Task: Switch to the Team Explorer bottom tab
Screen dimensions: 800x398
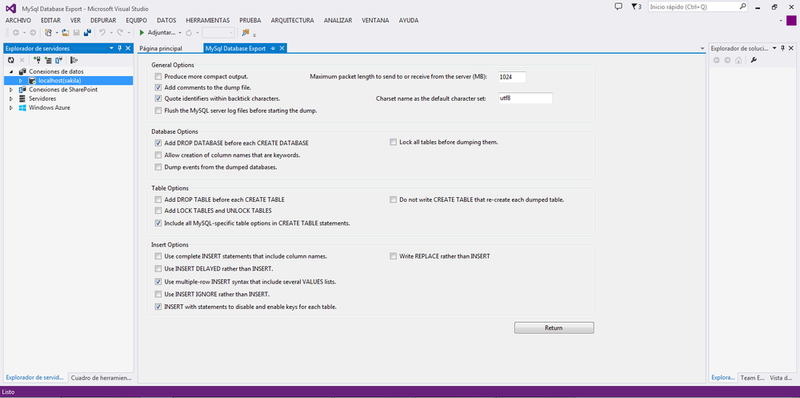Action: click(x=752, y=378)
